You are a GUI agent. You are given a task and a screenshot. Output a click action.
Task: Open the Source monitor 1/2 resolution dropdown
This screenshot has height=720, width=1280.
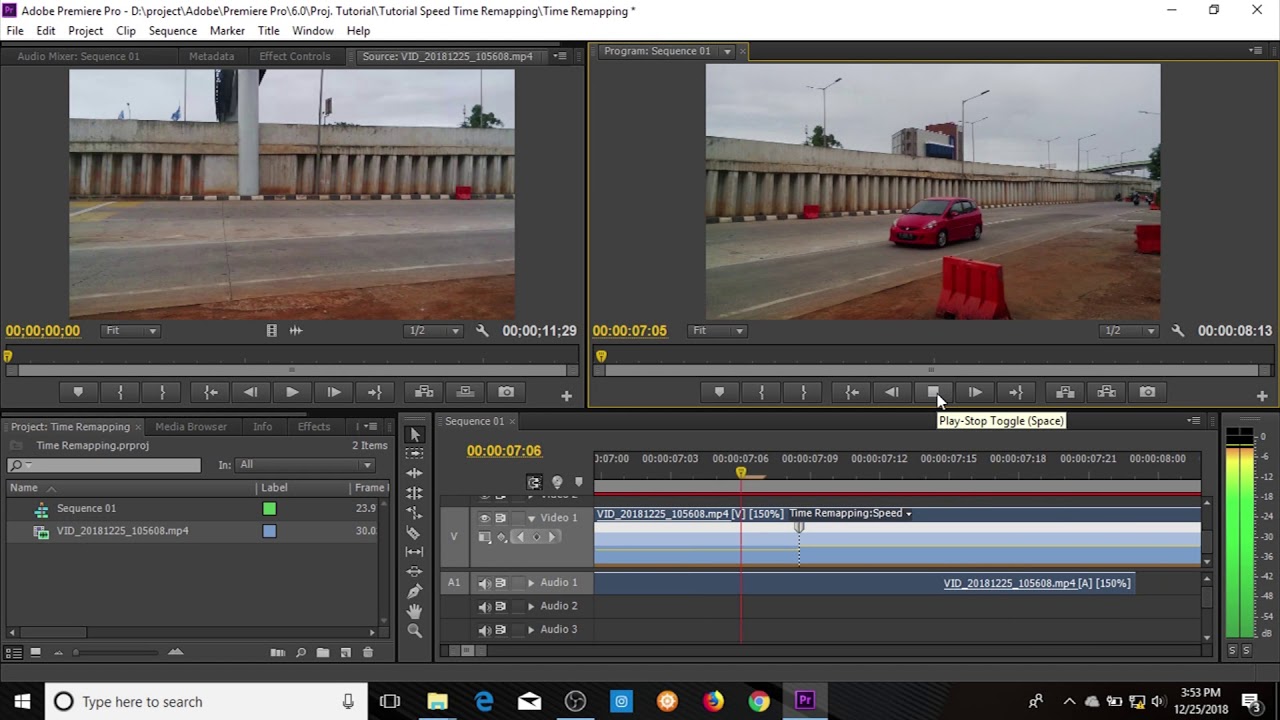(434, 331)
